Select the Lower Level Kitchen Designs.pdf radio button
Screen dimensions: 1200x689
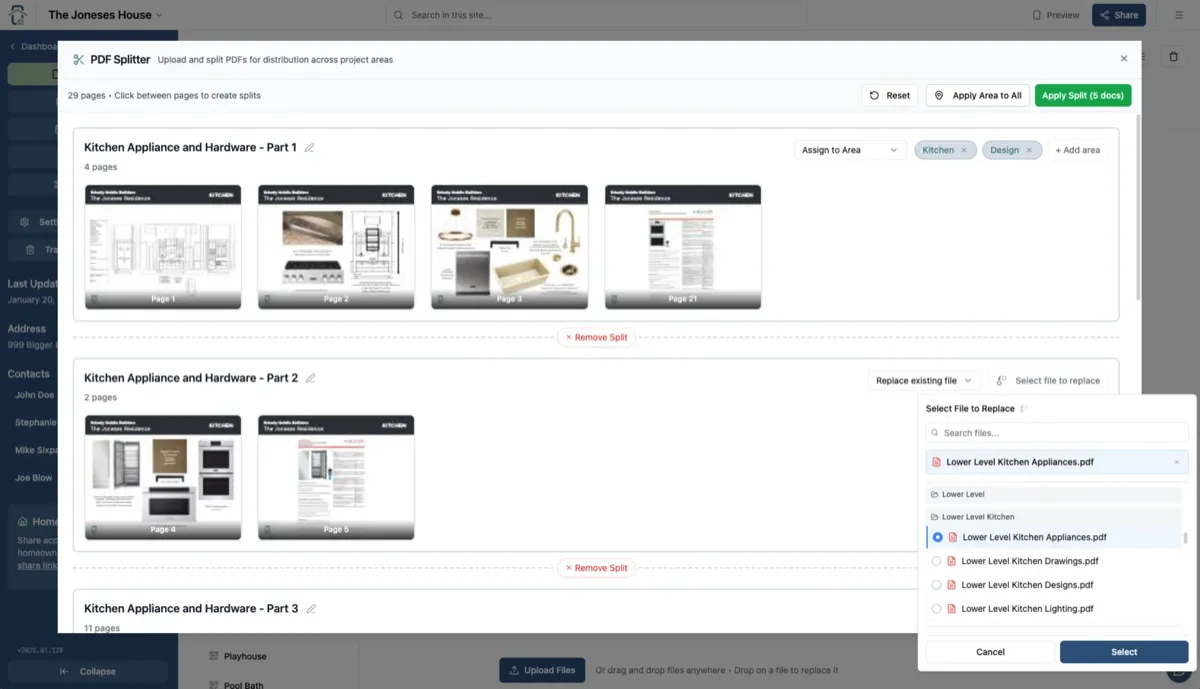pyautogui.click(x=937, y=584)
